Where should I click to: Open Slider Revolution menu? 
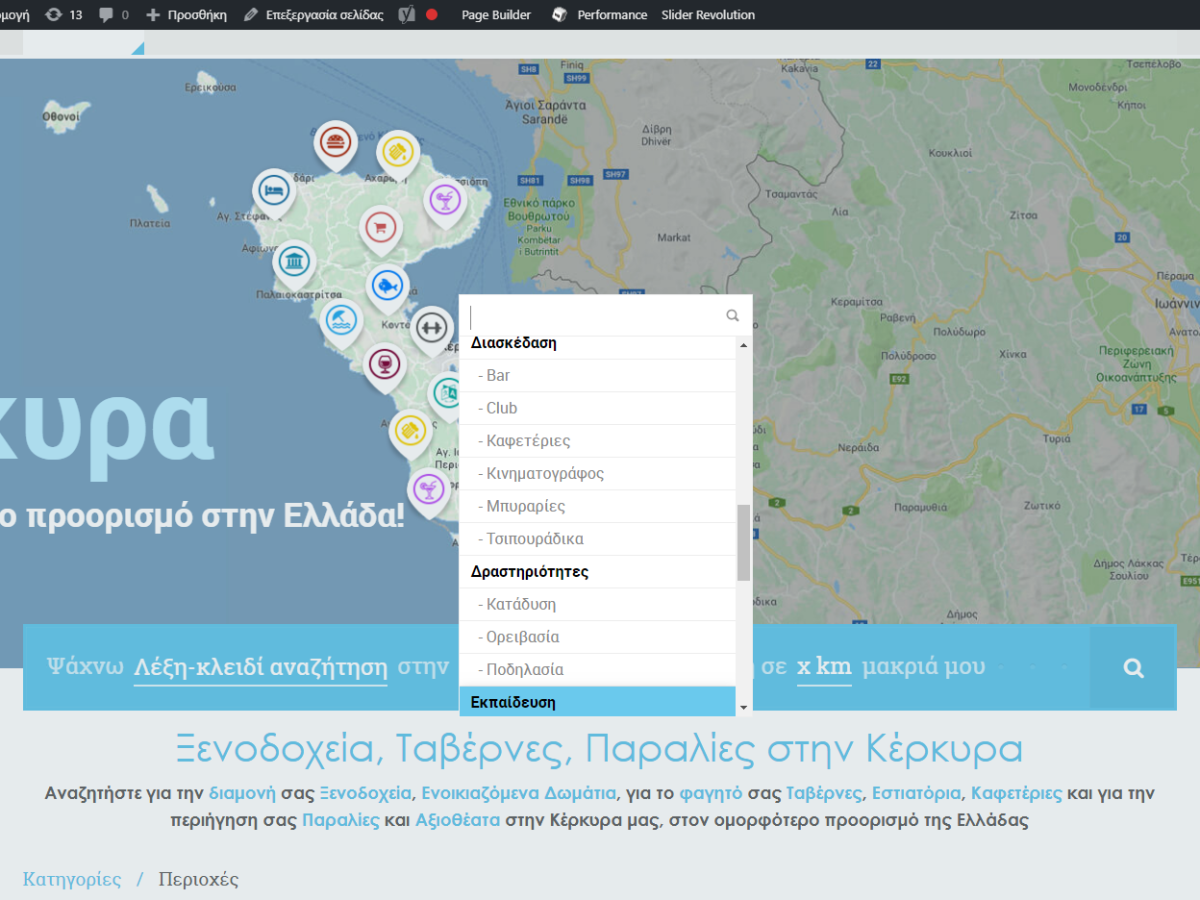pos(708,15)
